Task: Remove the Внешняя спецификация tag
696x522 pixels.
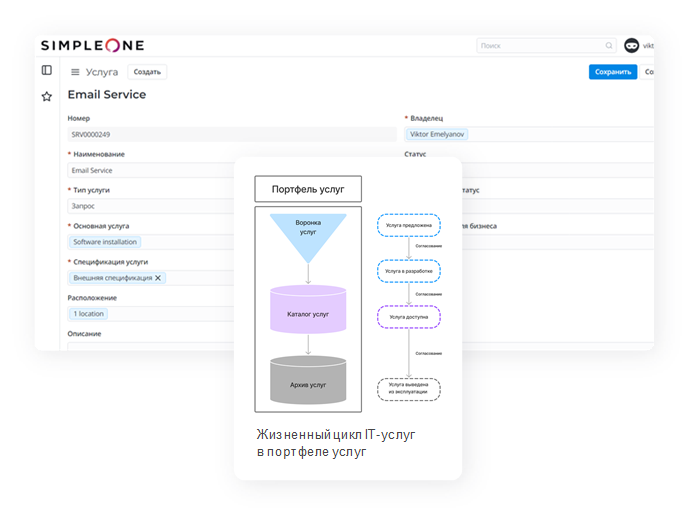Action: click(x=158, y=278)
